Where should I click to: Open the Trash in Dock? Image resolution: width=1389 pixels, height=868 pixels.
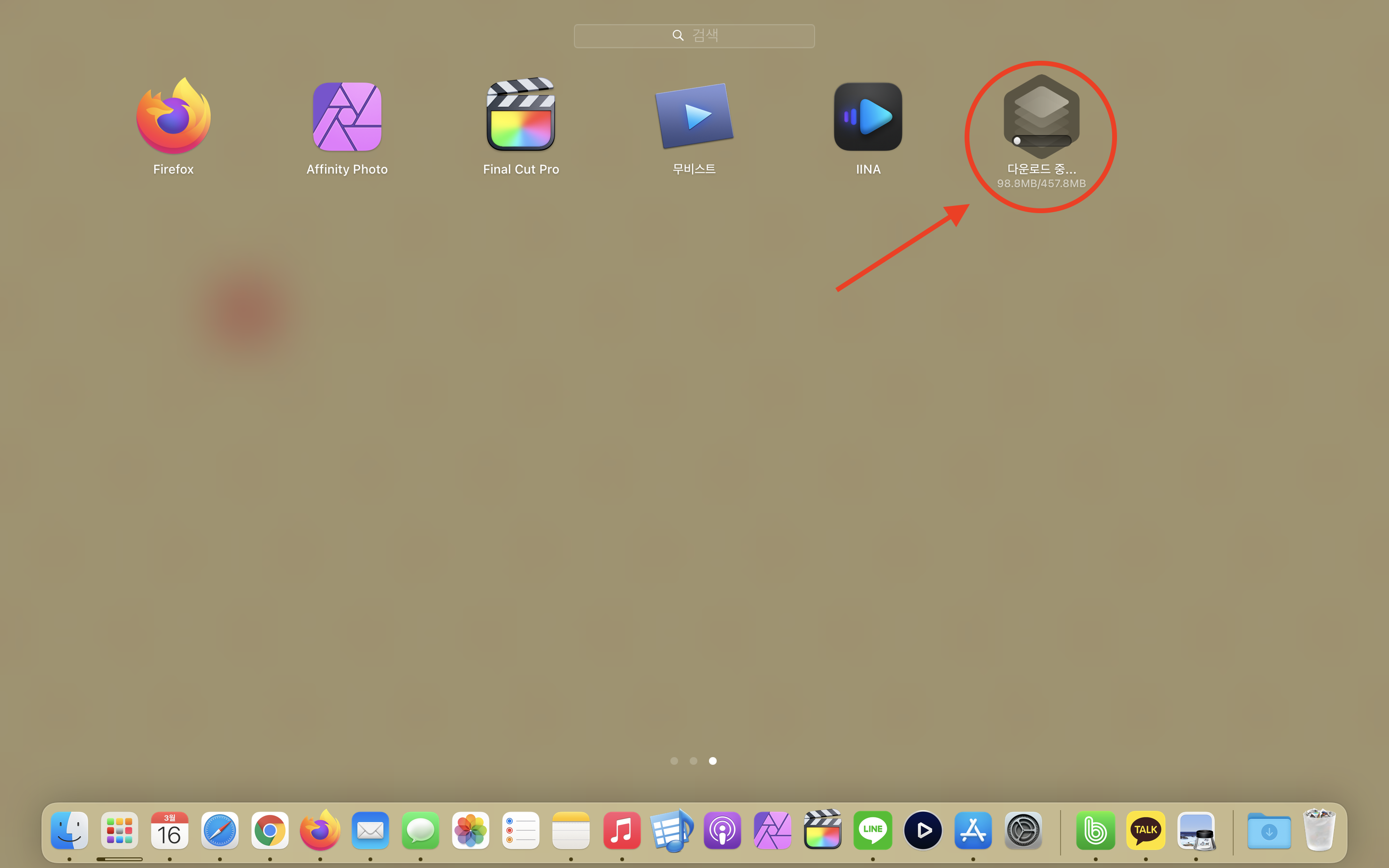point(1319,830)
